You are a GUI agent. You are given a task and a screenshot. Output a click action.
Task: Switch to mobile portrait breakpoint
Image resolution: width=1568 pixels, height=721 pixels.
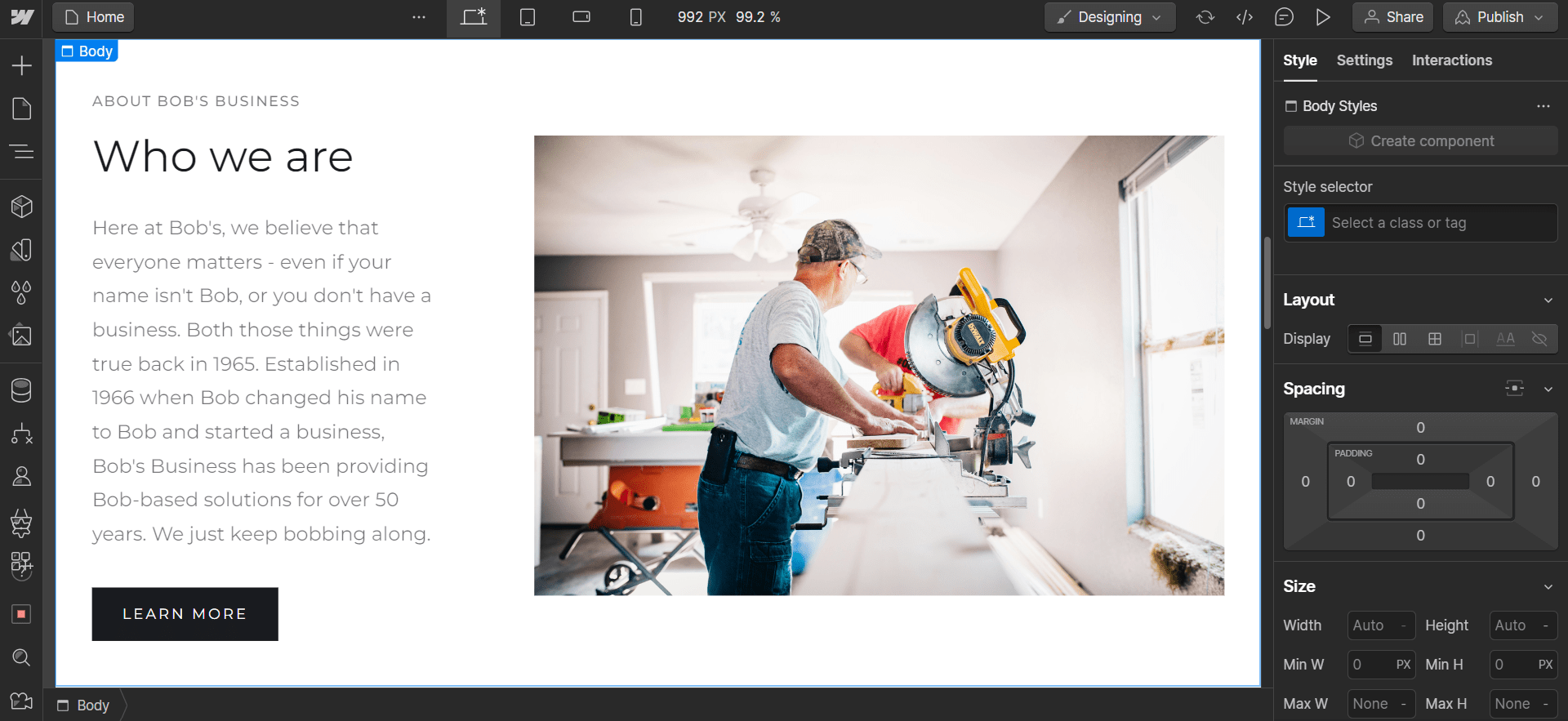[x=635, y=17]
